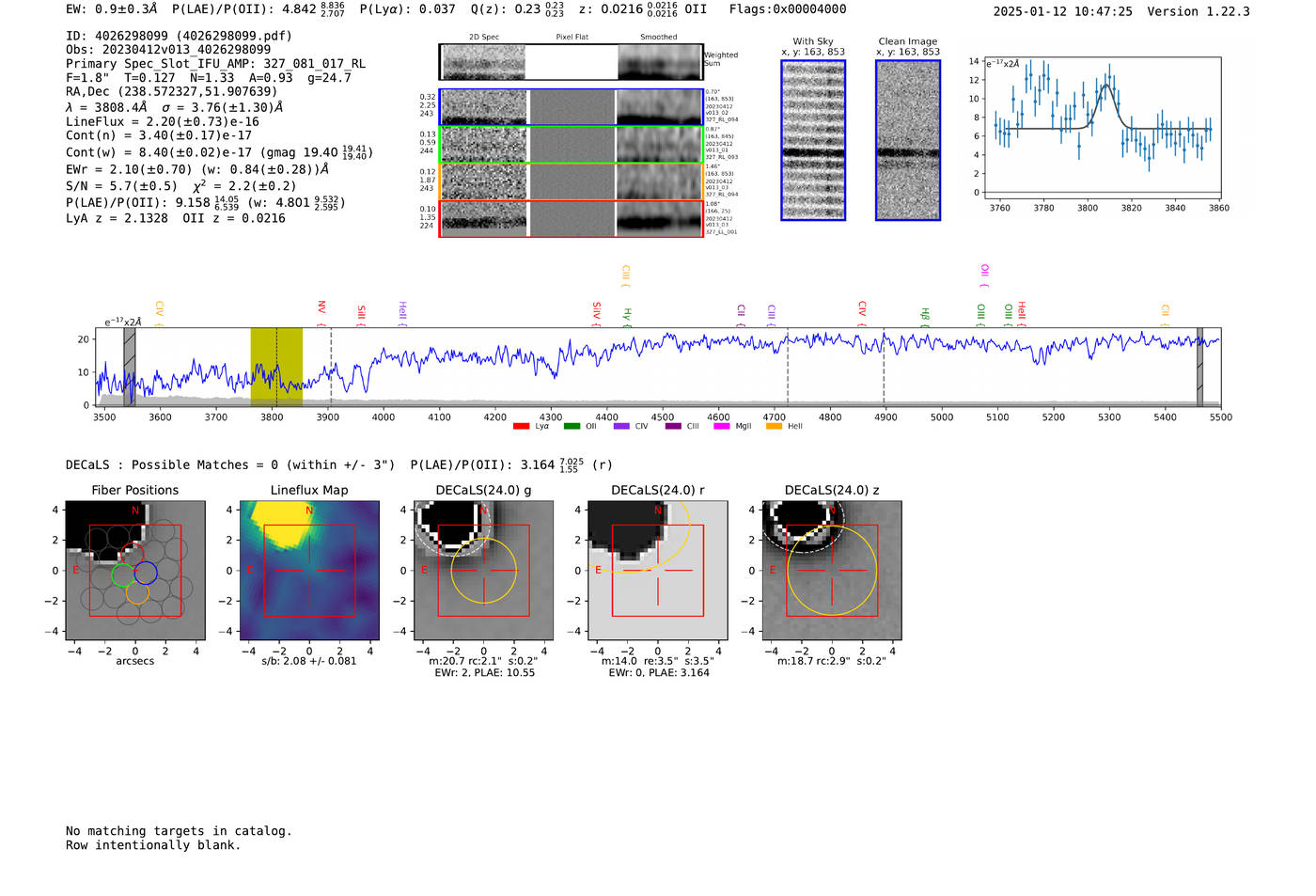1316x896 pixels.
Task: Click the Flags:0x00004000 header text
Action: click(x=788, y=9)
